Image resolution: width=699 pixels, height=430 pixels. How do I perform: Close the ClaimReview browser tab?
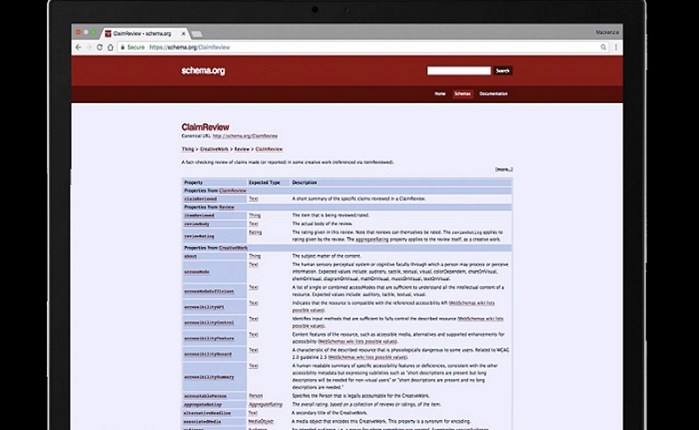pos(183,33)
